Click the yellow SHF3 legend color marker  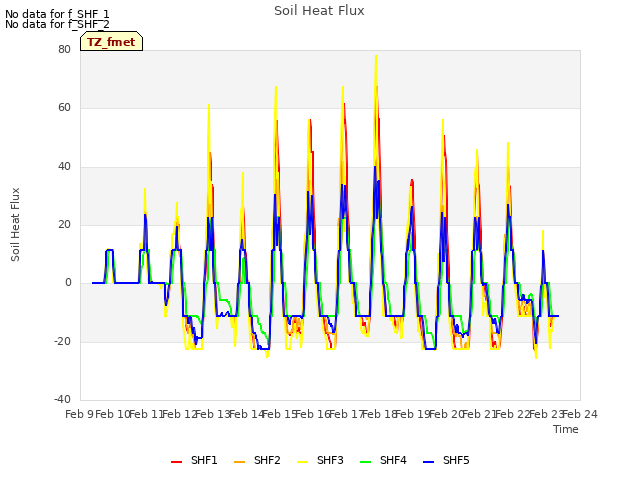(x=302, y=462)
